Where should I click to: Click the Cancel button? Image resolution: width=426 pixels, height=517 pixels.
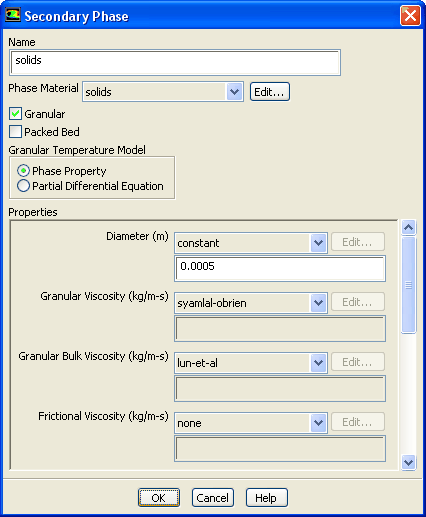[x=213, y=498]
